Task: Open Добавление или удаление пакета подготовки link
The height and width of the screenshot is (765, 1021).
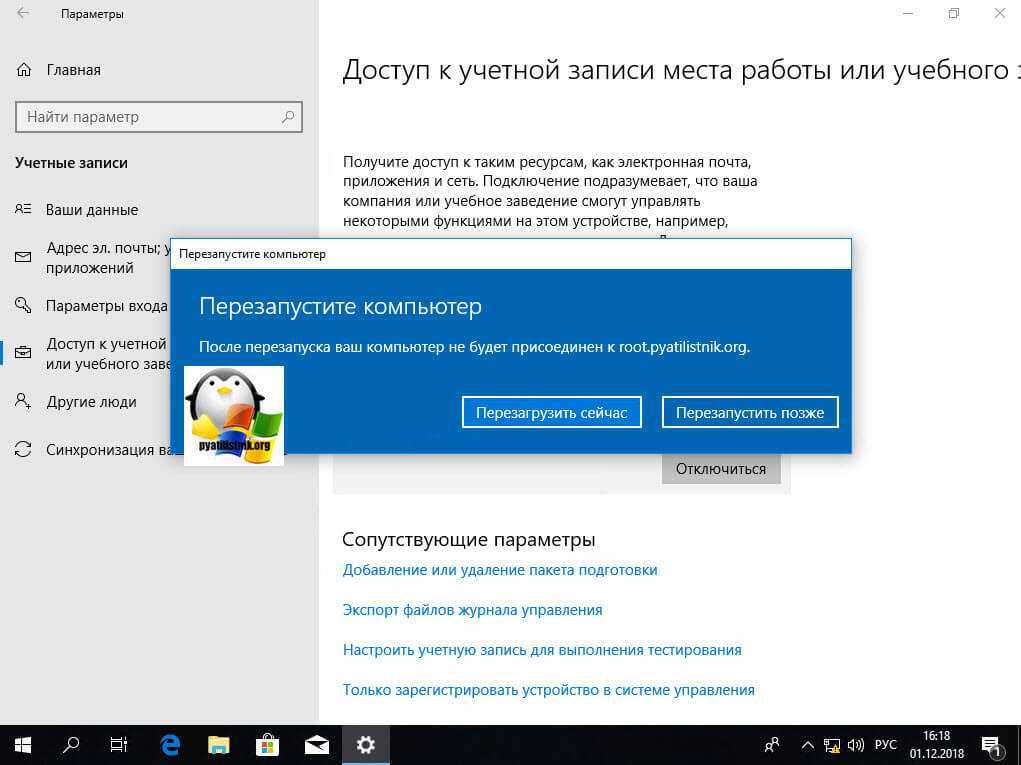Action: point(500,570)
